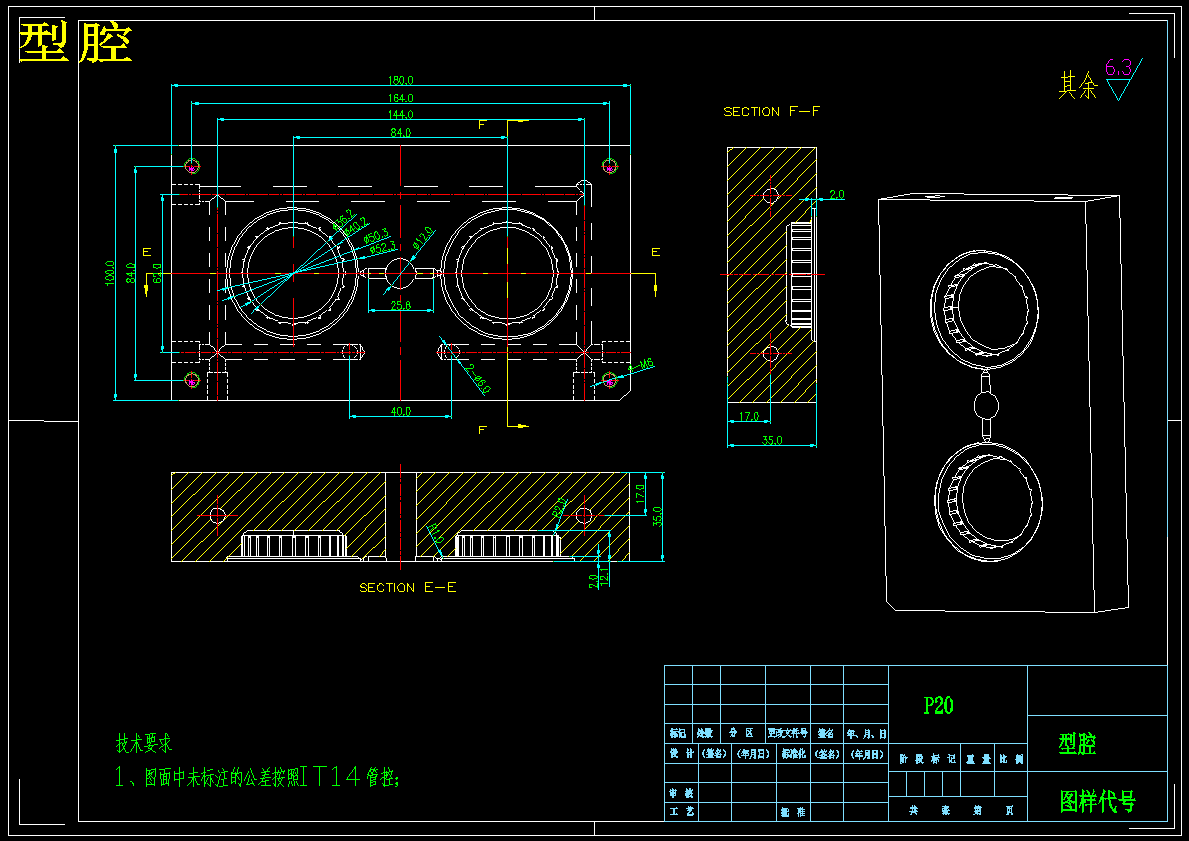Click the vertical 35.0 dimension in section E-E
1189x841 pixels.
[657, 516]
